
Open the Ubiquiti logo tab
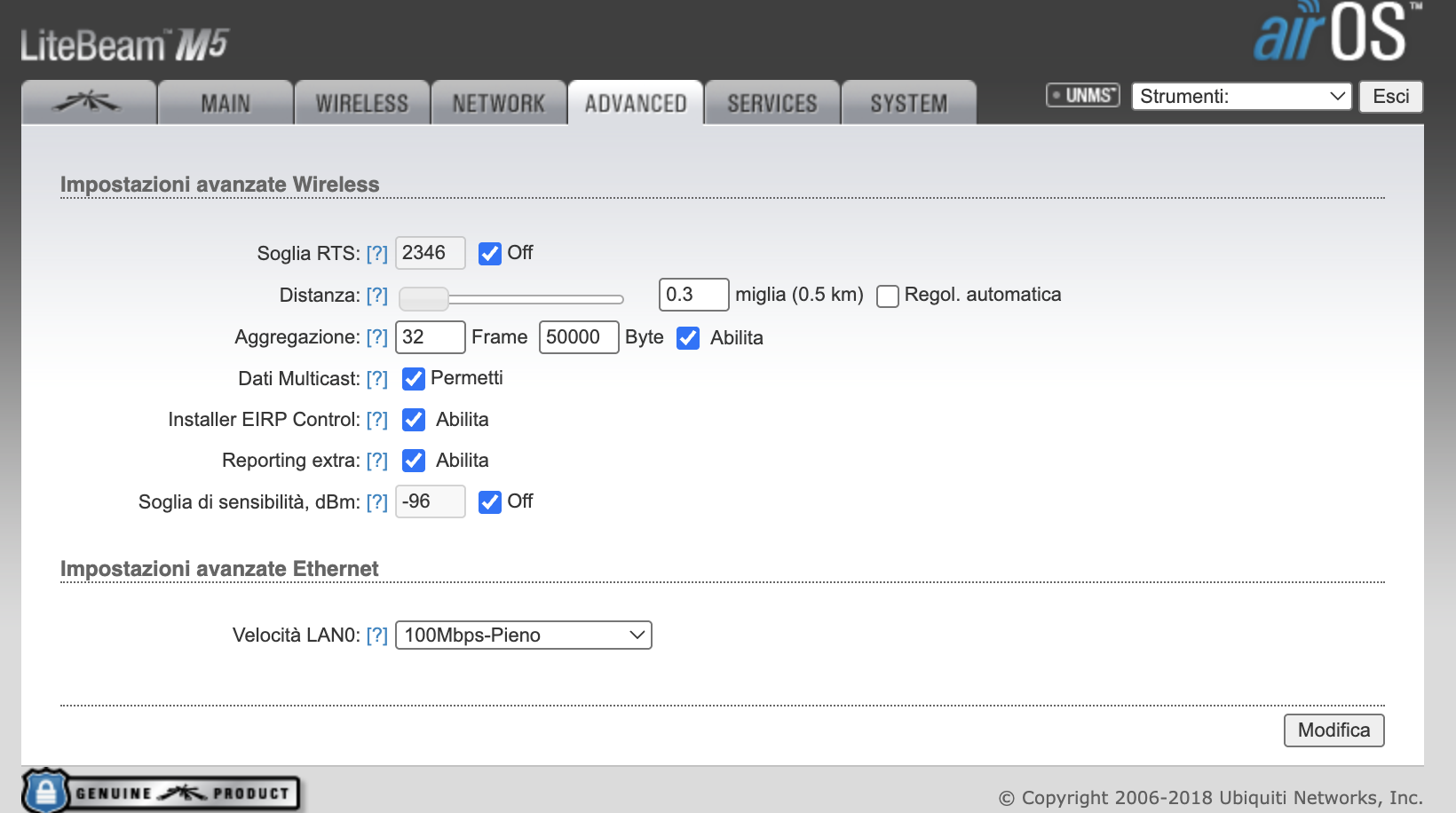pyautogui.click(x=88, y=103)
